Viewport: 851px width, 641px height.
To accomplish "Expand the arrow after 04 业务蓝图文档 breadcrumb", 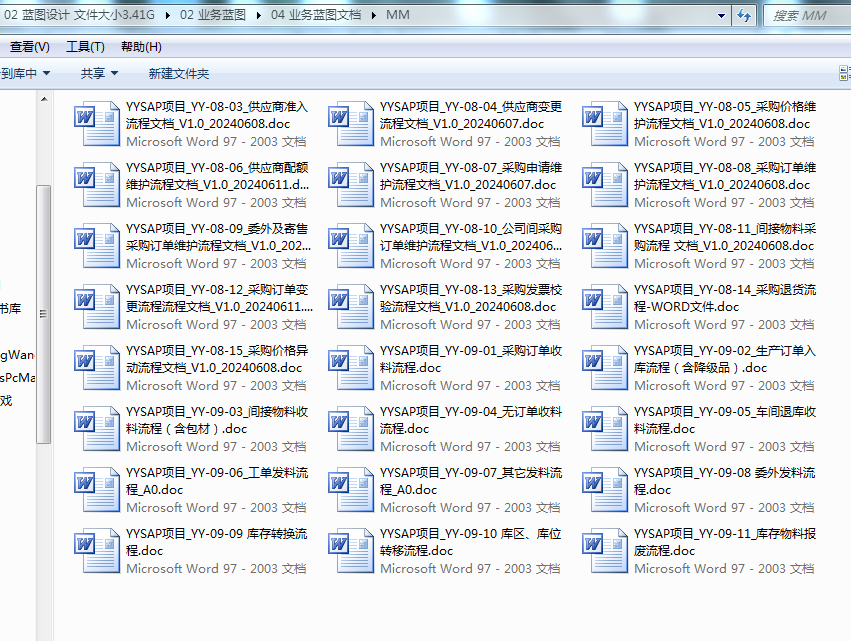I will click(x=375, y=15).
